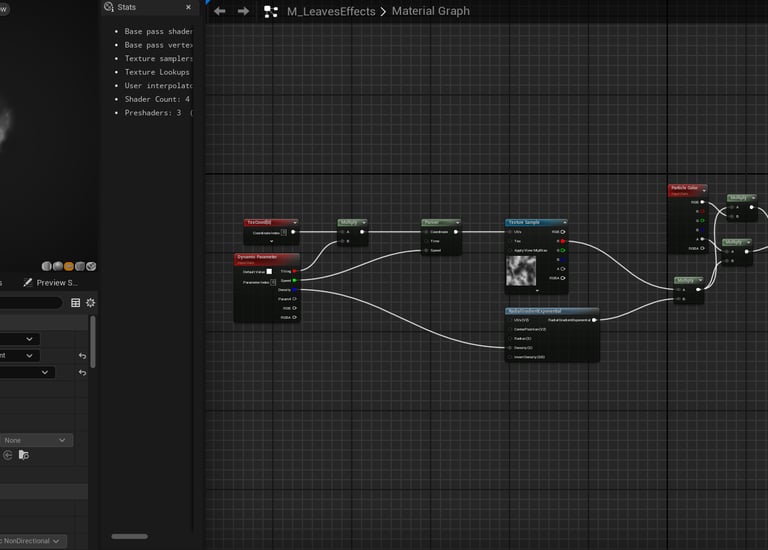Collapse the TexCoord node using its arrow
Screen dimensions: 768x550
coord(295,222)
